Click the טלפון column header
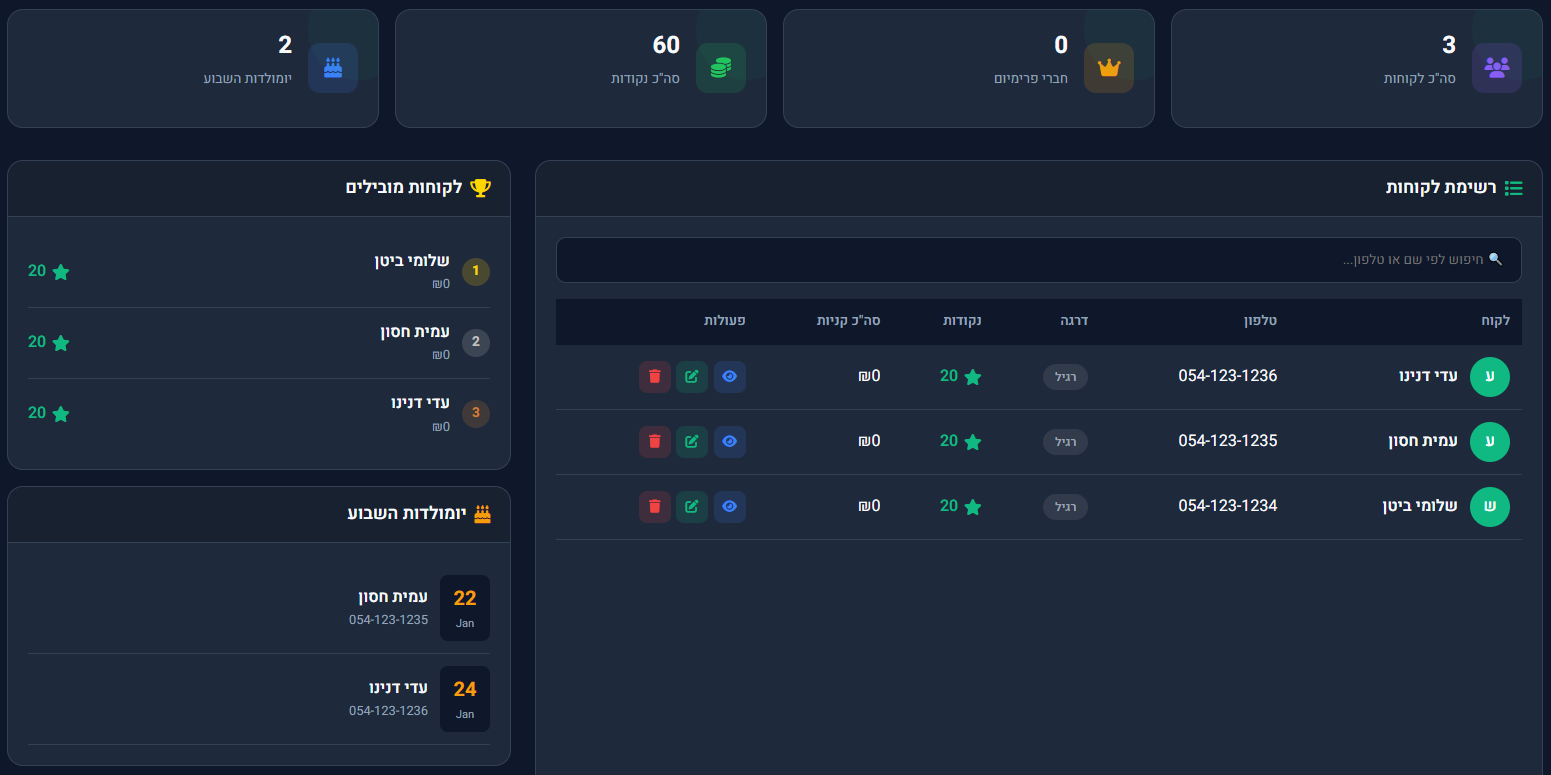This screenshot has width=1551, height=775. tap(1259, 321)
